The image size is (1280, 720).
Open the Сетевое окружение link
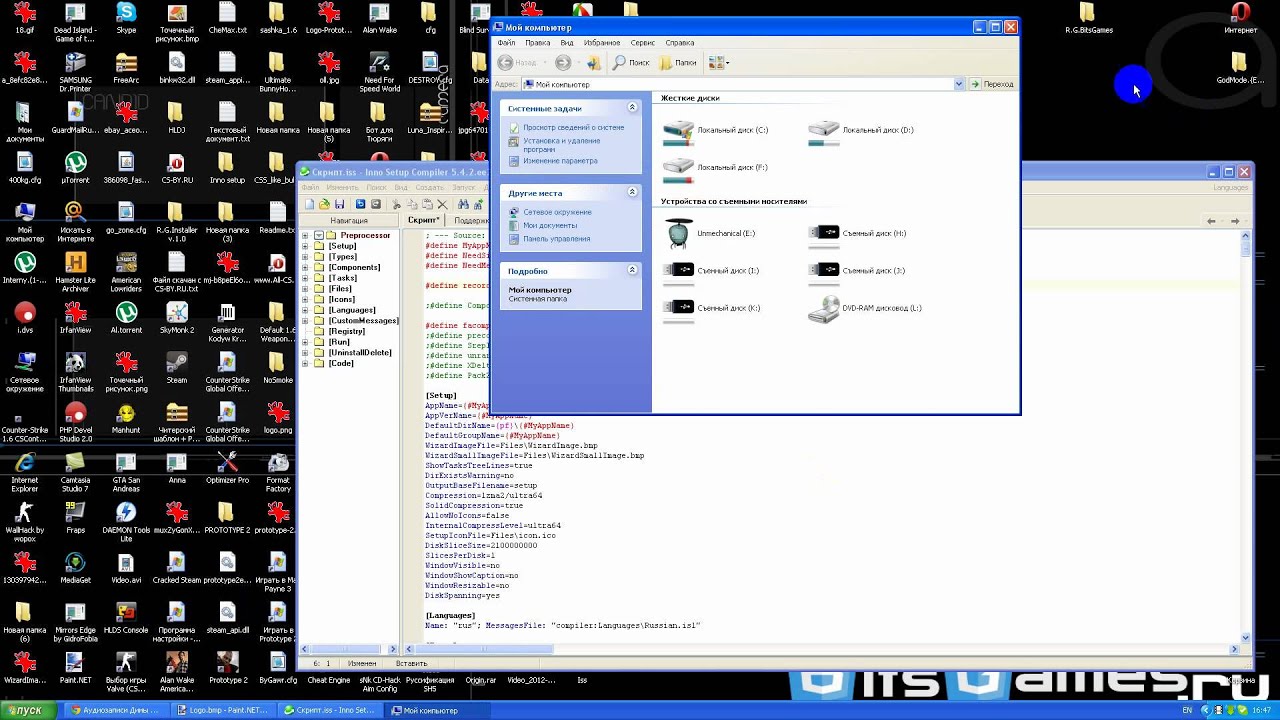tap(557, 212)
